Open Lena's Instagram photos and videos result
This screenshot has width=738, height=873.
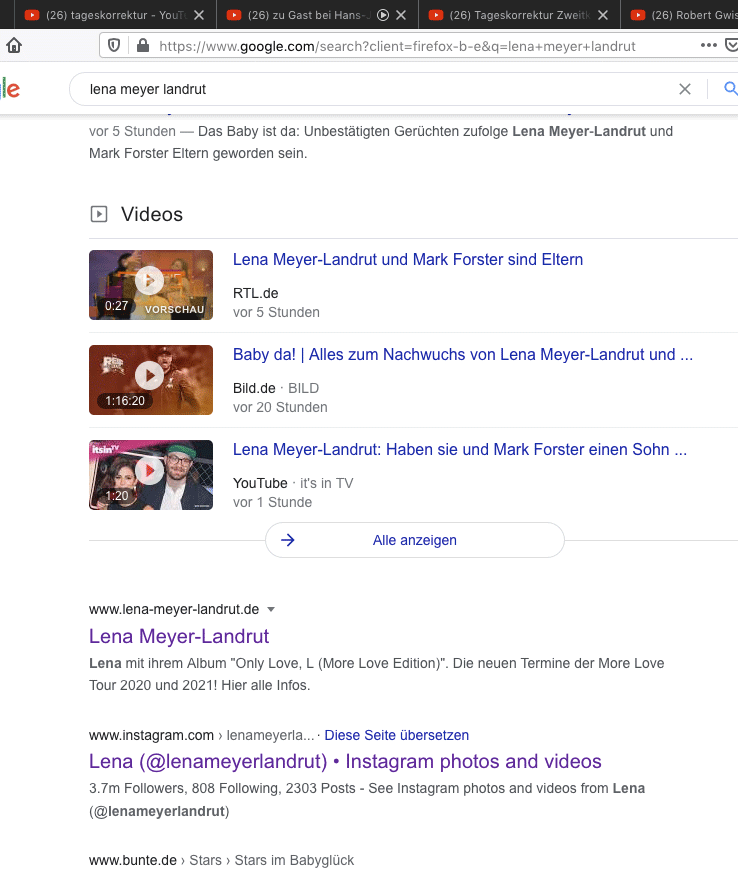pyautogui.click(x=345, y=762)
